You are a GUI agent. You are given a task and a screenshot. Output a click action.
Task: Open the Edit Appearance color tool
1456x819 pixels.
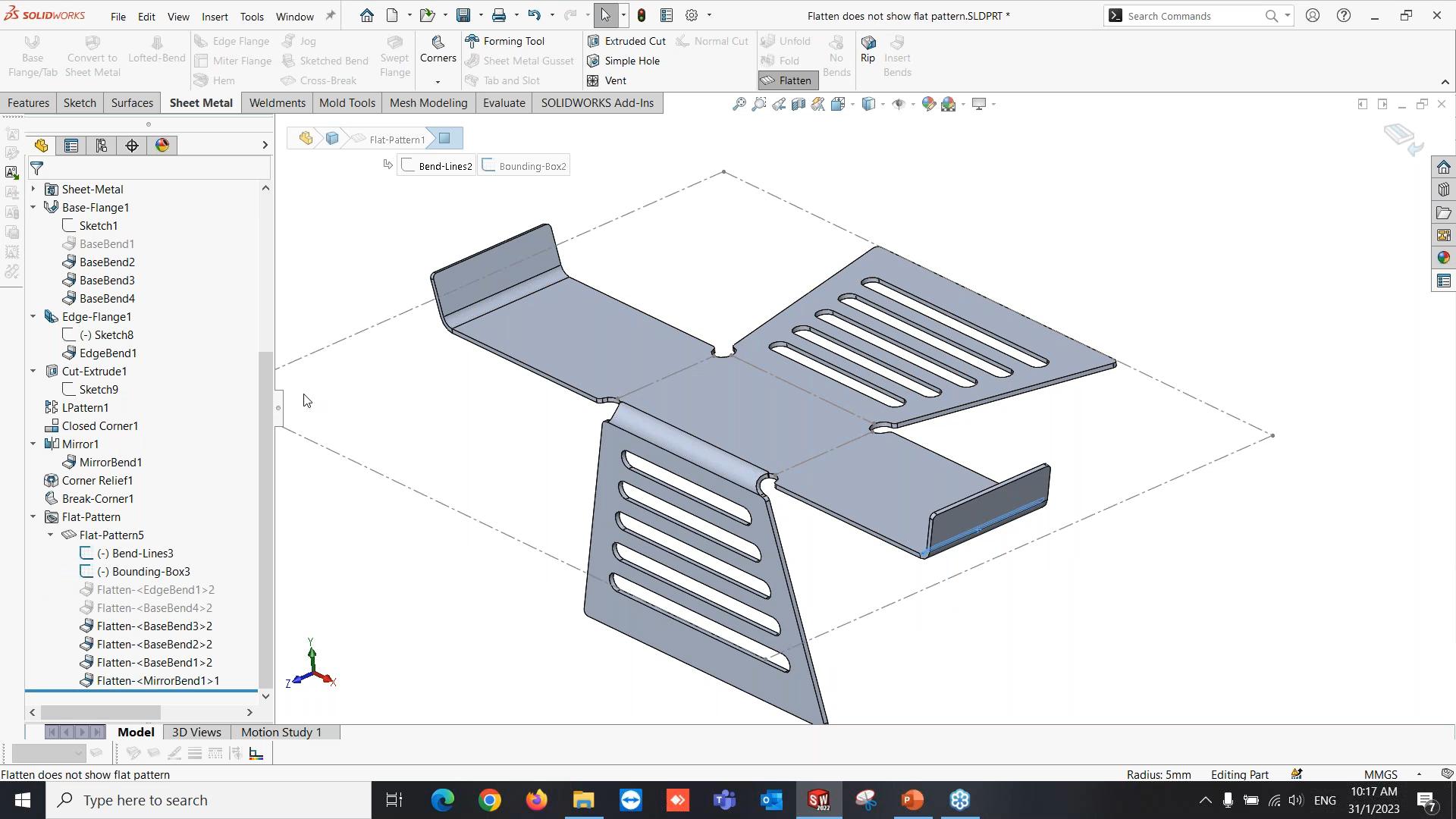928,104
